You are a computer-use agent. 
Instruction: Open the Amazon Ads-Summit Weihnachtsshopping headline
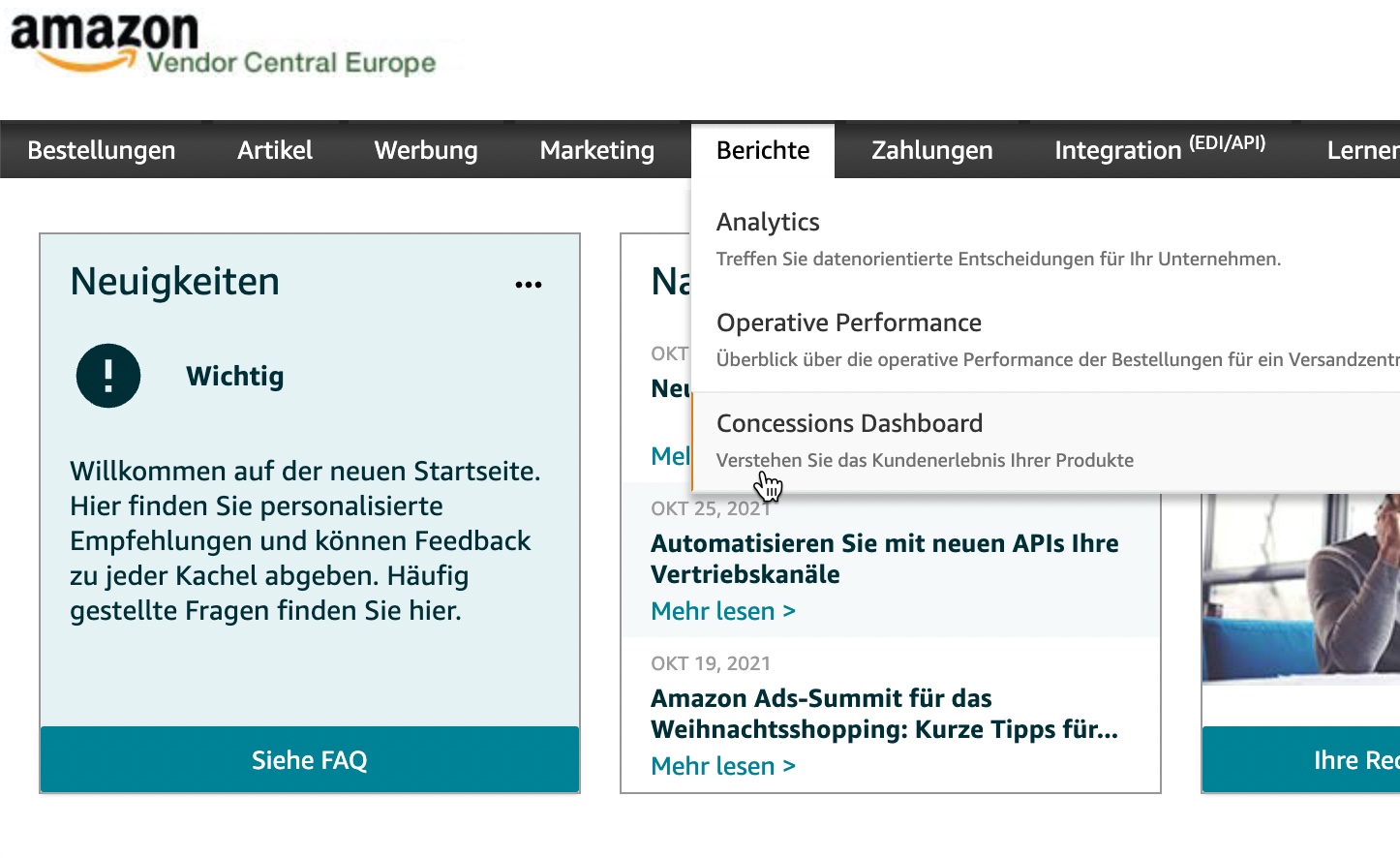click(x=884, y=714)
